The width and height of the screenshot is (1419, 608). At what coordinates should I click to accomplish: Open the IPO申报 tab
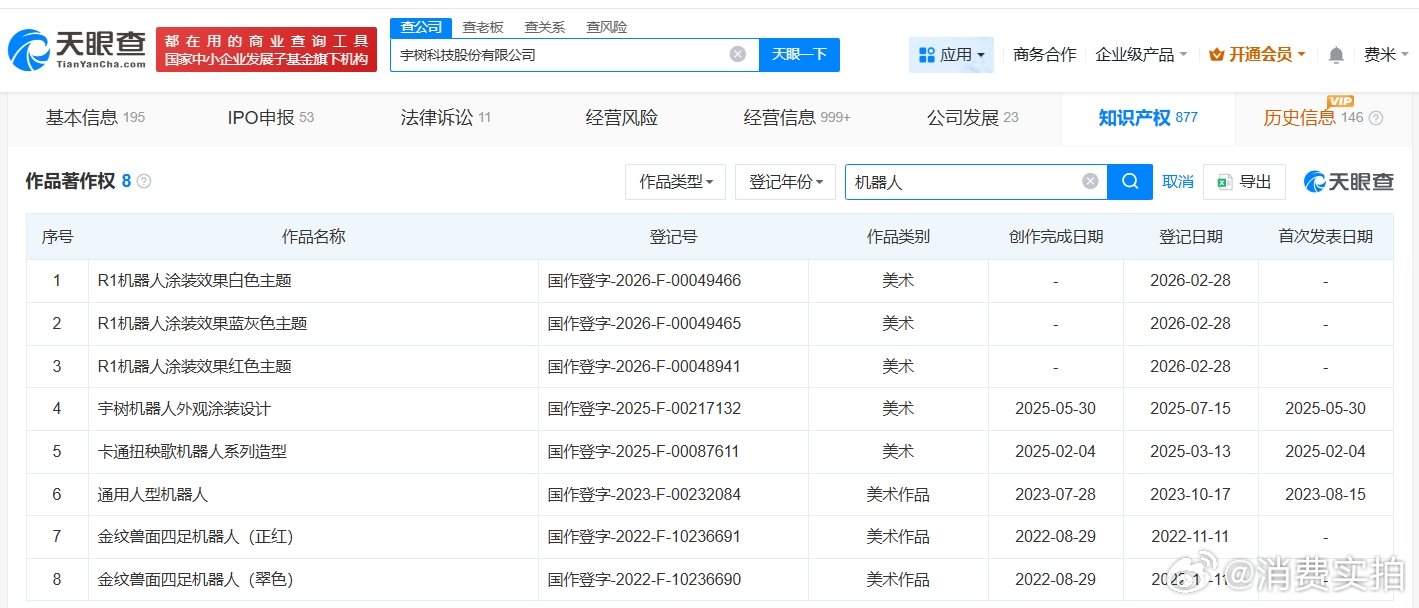[270, 118]
